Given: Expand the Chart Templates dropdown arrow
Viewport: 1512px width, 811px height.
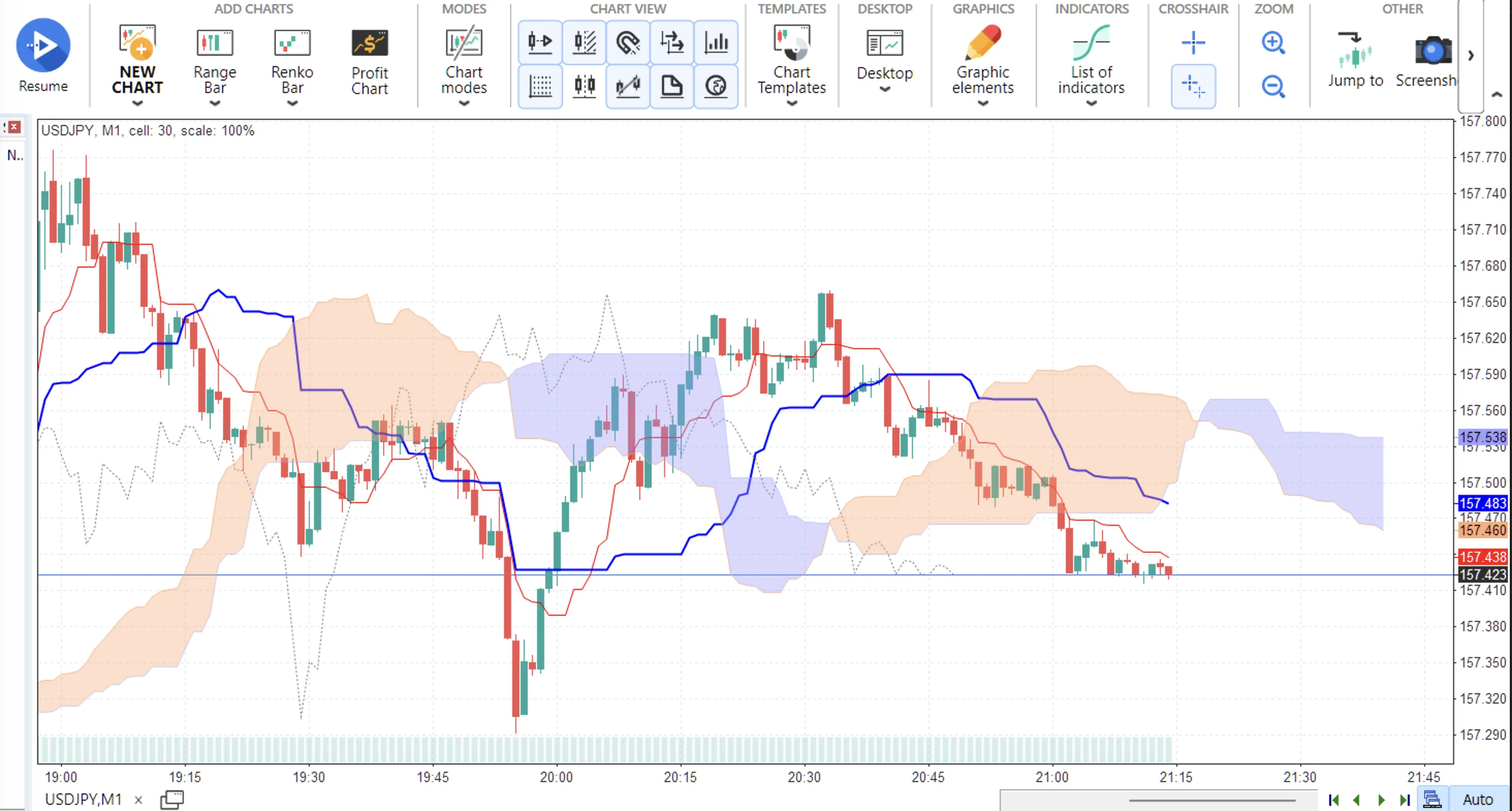Looking at the screenshot, I should (x=792, y=103).
